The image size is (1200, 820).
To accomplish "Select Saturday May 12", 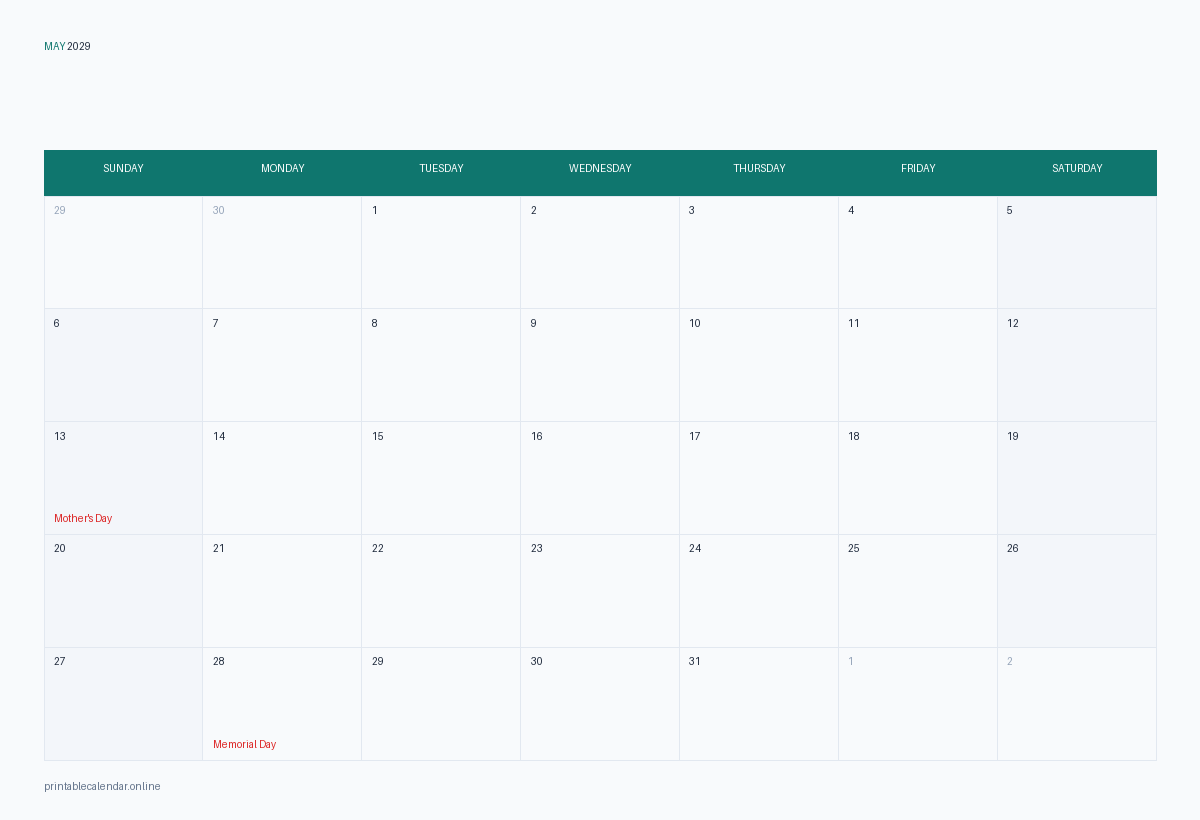I will coord(1077,365).
